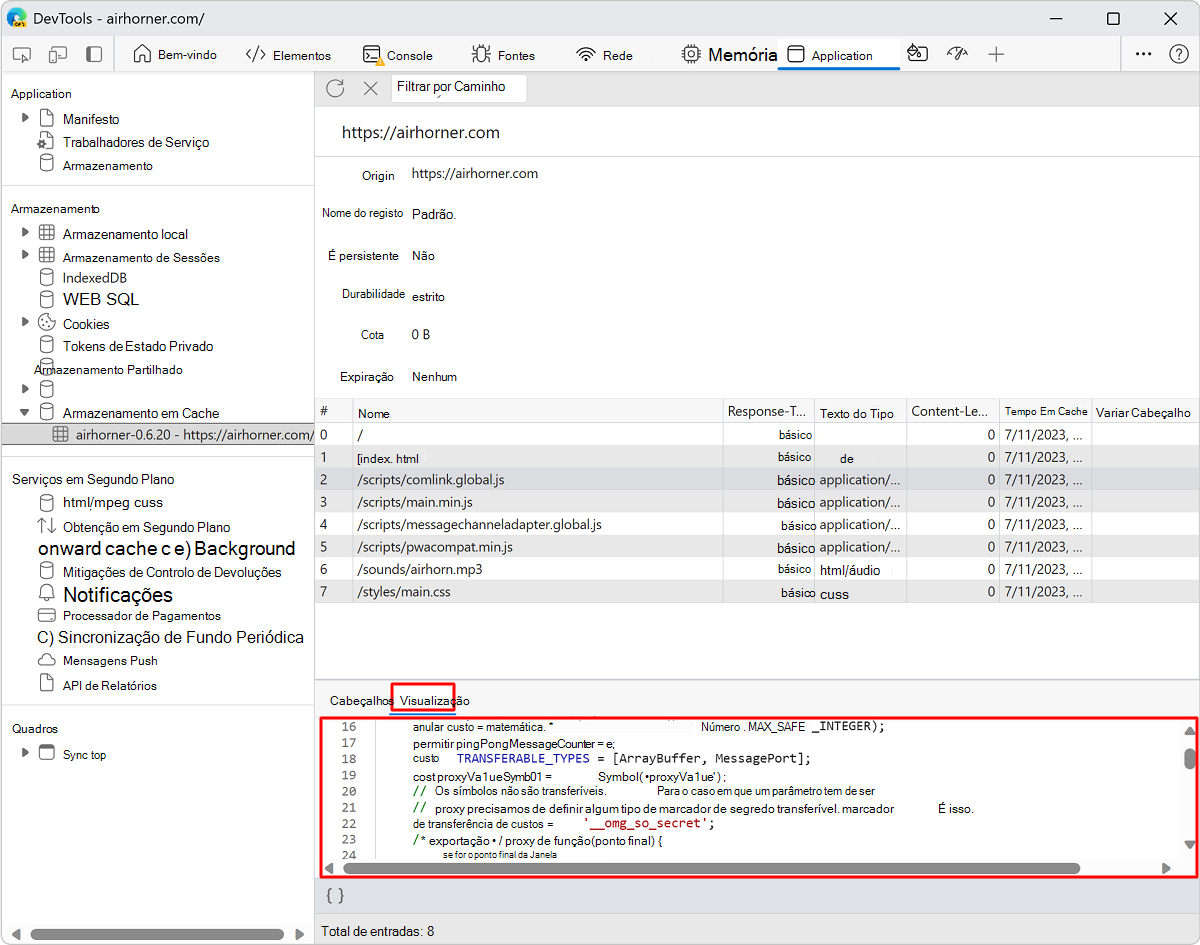Select the /scripts/main.min.js cache row
Image resolution: width=1200 pixels, height=945 pixels.
[x=415, y=502]
